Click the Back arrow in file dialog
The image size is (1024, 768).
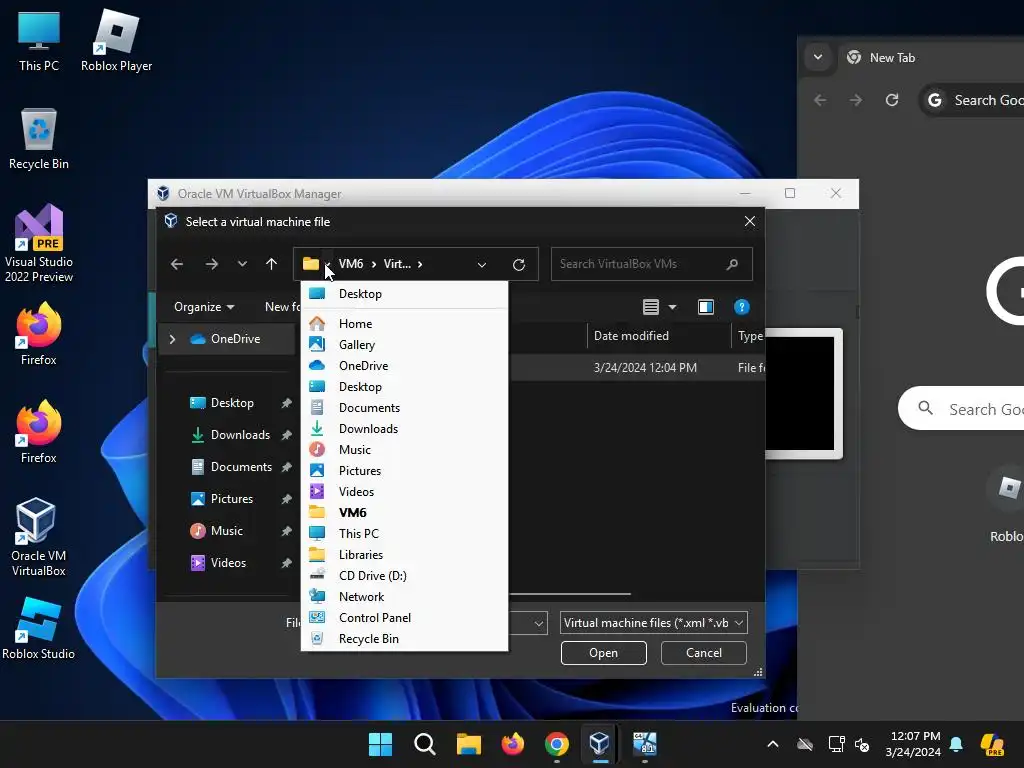[177, 264]
